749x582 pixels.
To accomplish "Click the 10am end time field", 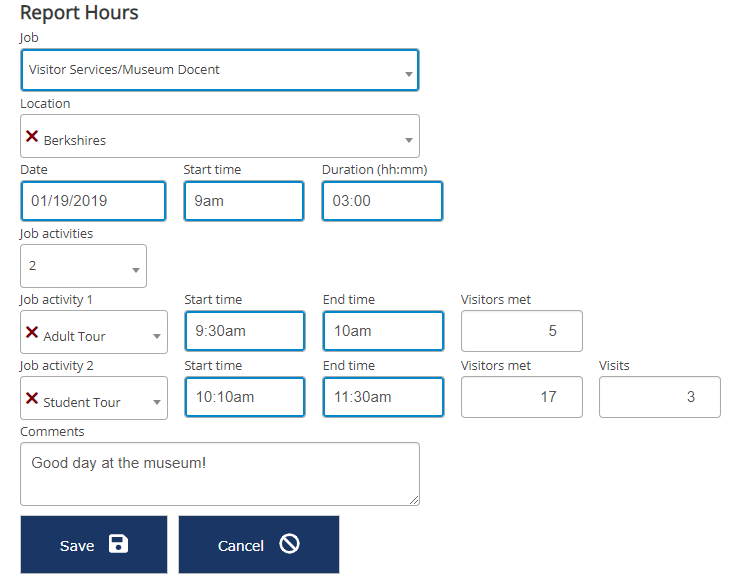I will [x=384, y=331].
